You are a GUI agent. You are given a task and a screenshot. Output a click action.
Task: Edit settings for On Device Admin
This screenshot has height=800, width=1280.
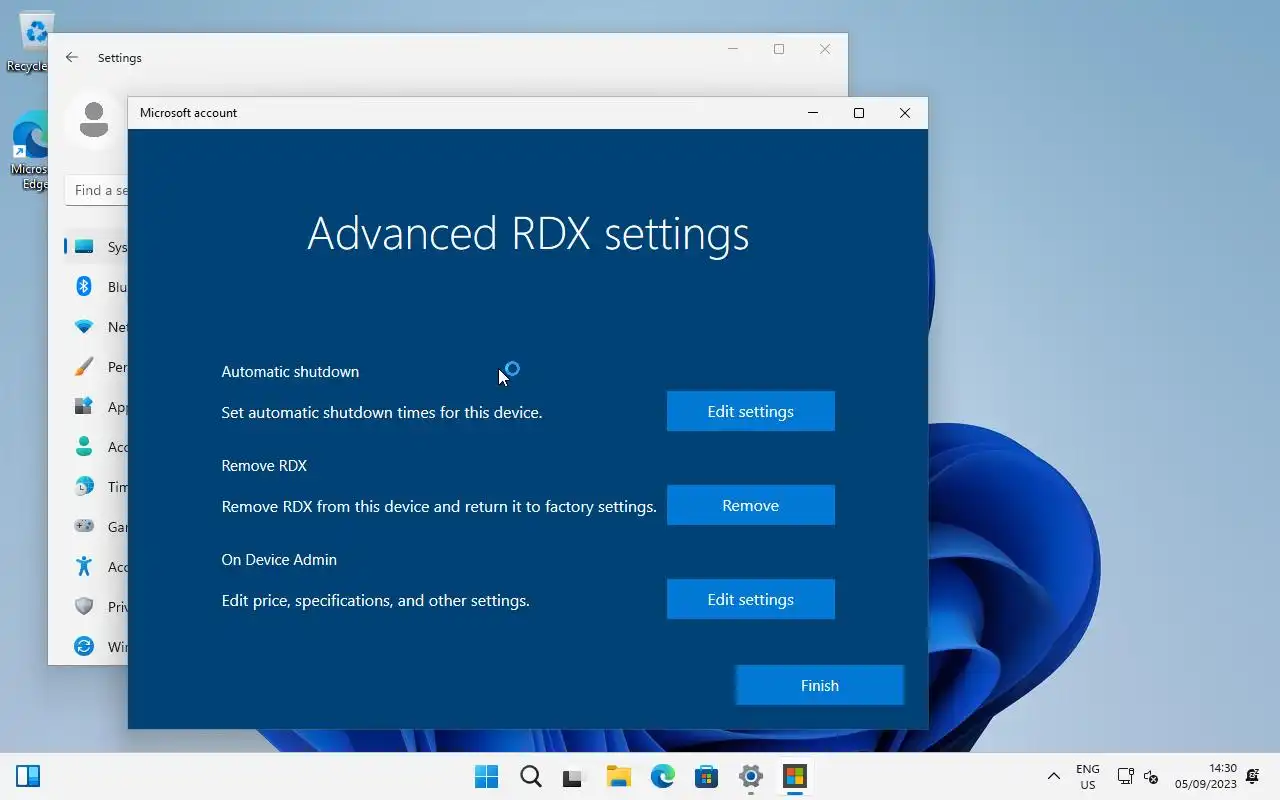(751, 599)
